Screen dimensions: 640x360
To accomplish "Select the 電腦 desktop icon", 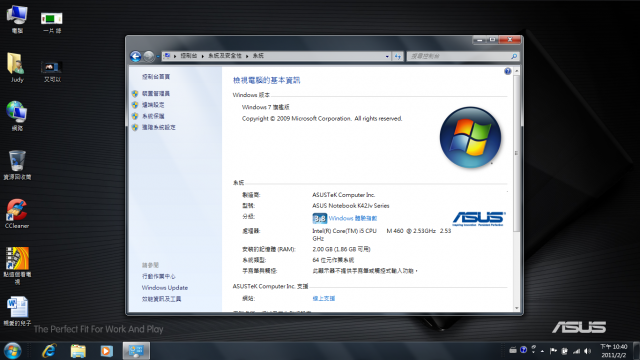I will pyautogui.click(x=17, y=19).
